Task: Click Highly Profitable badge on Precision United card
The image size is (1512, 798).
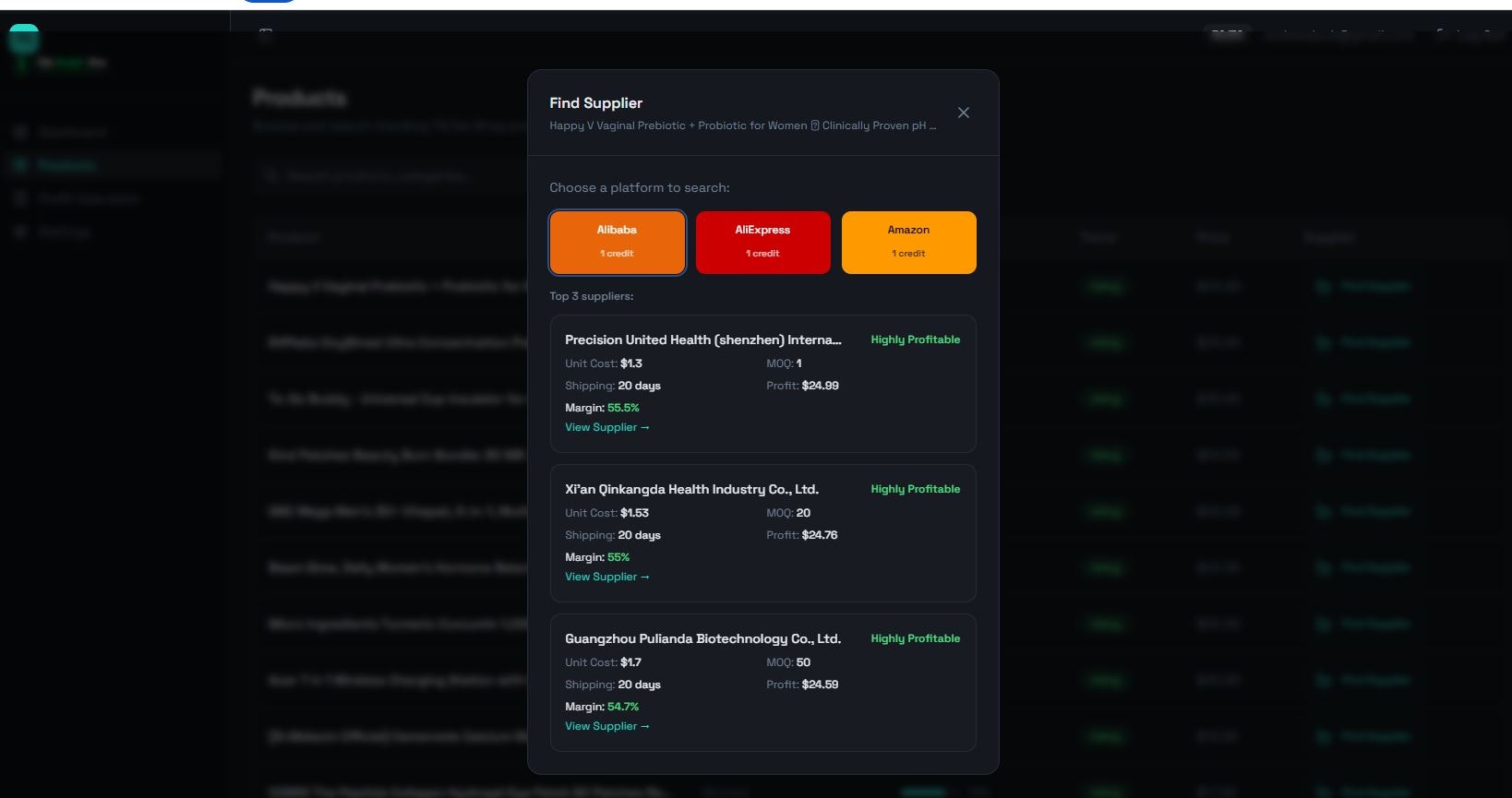Action: click(x=916, y=339)
